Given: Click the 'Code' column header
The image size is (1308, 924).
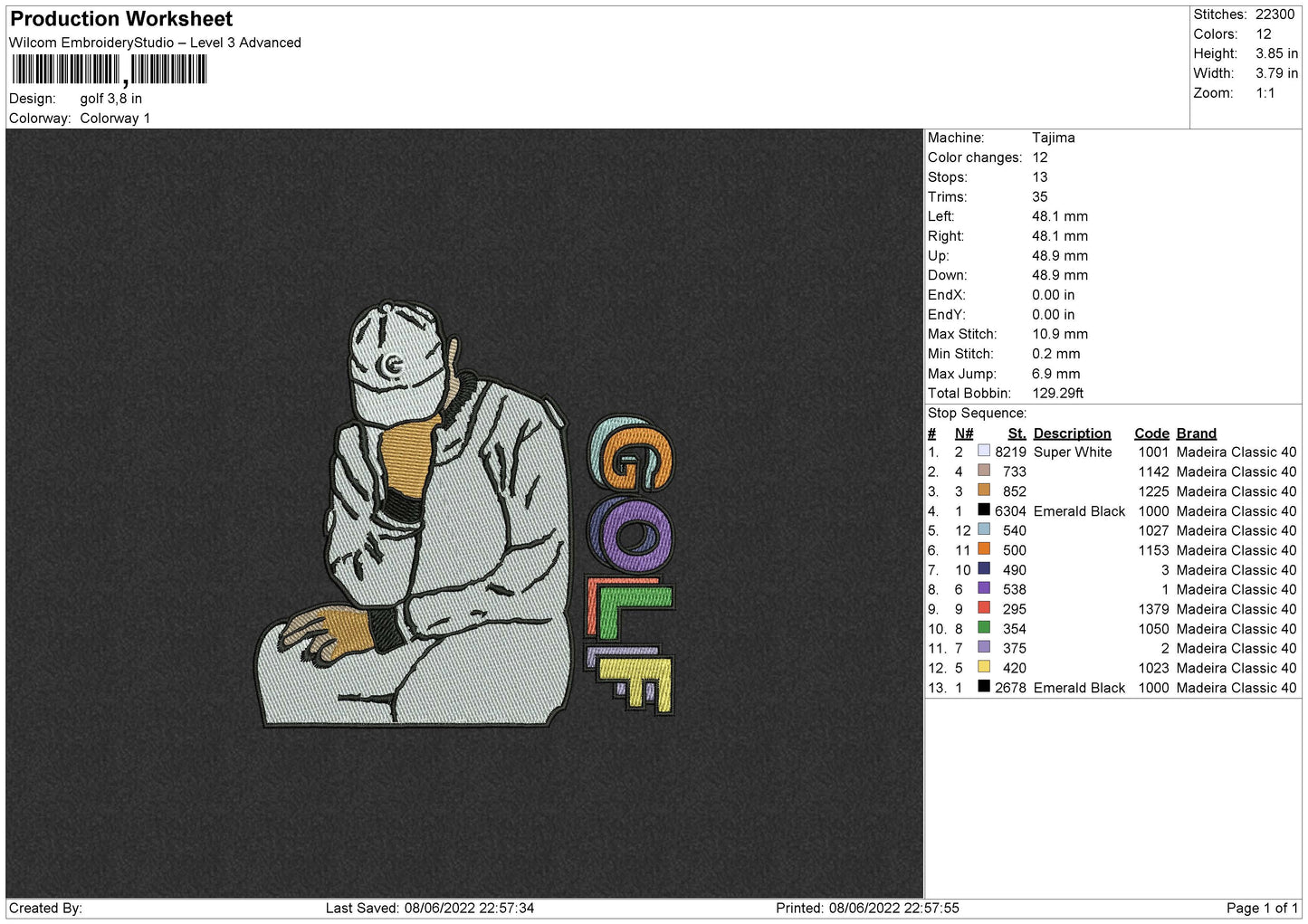Looking at the screenshot, I should (x=1151, y=433).
